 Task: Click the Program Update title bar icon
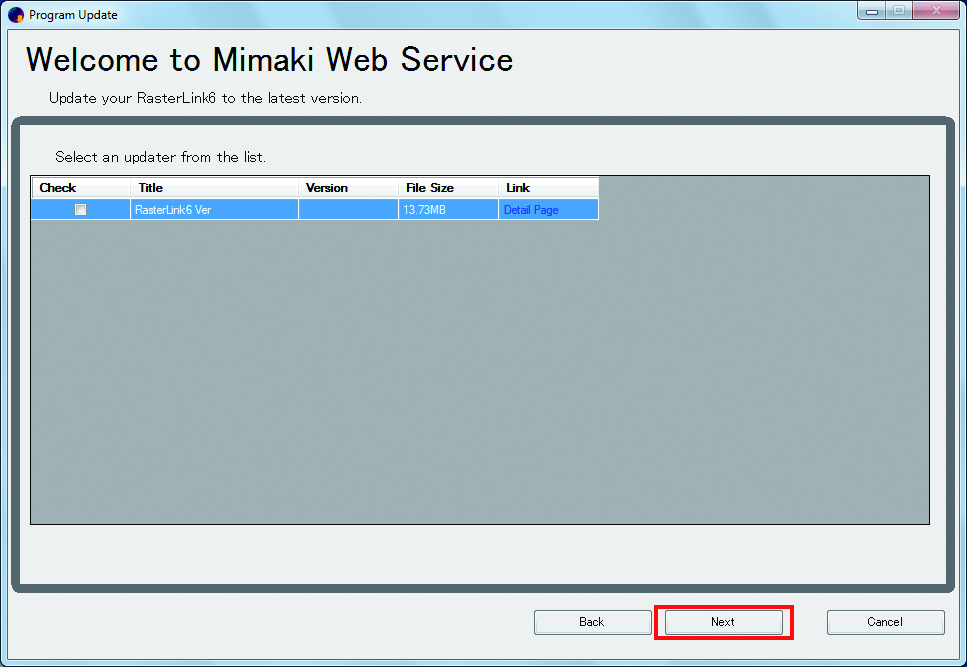15,15
